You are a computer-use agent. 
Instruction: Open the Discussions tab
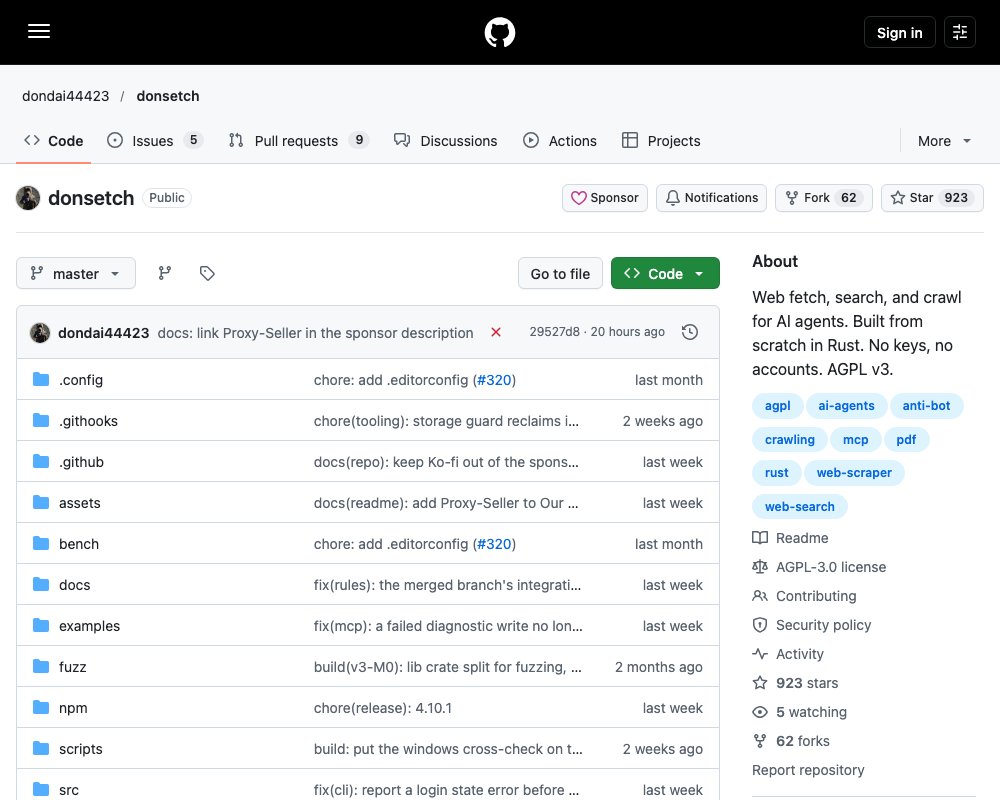pyautogui.click(x=446, y=140)
